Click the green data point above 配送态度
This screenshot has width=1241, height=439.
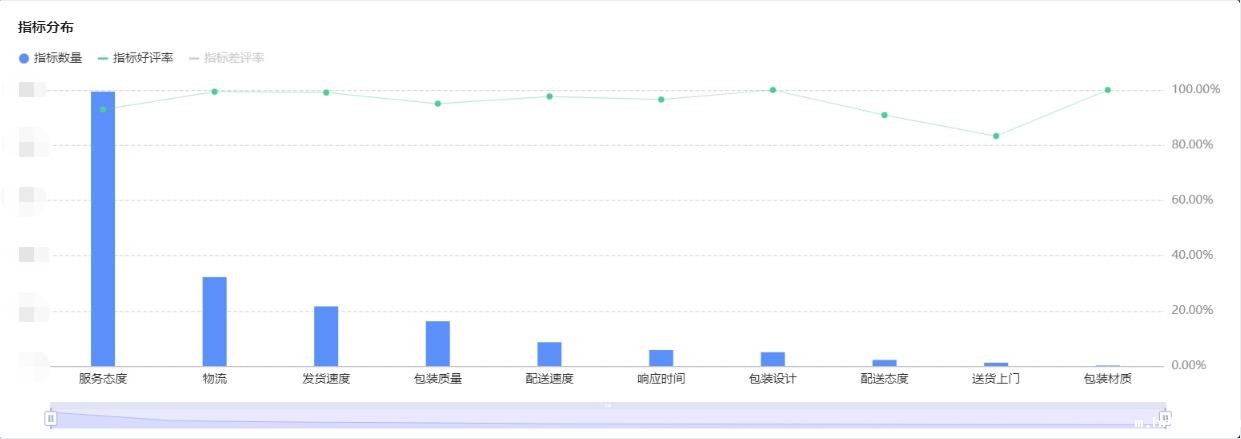[884, 115]
